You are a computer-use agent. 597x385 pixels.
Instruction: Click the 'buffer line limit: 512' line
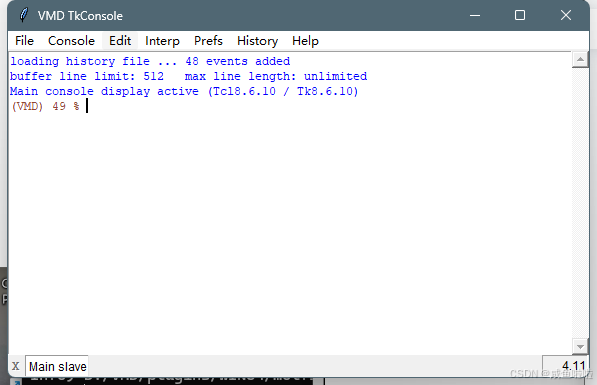tap(188, 76)
